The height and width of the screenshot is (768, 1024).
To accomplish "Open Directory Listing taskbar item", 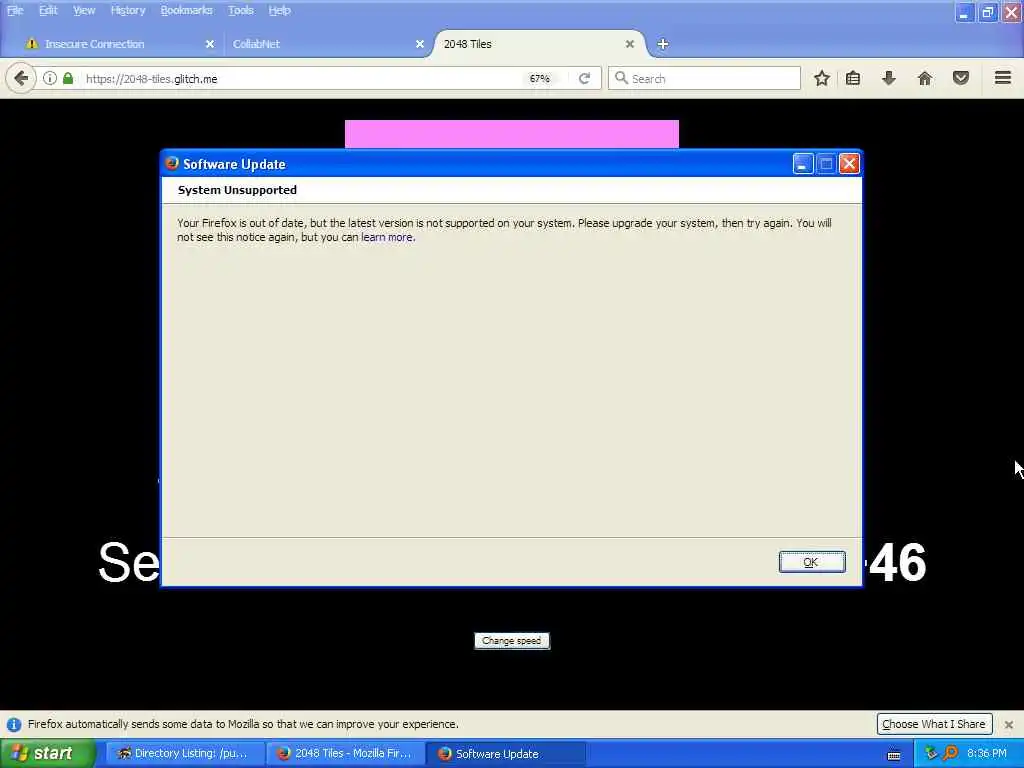I will click(x=185, y=754).
